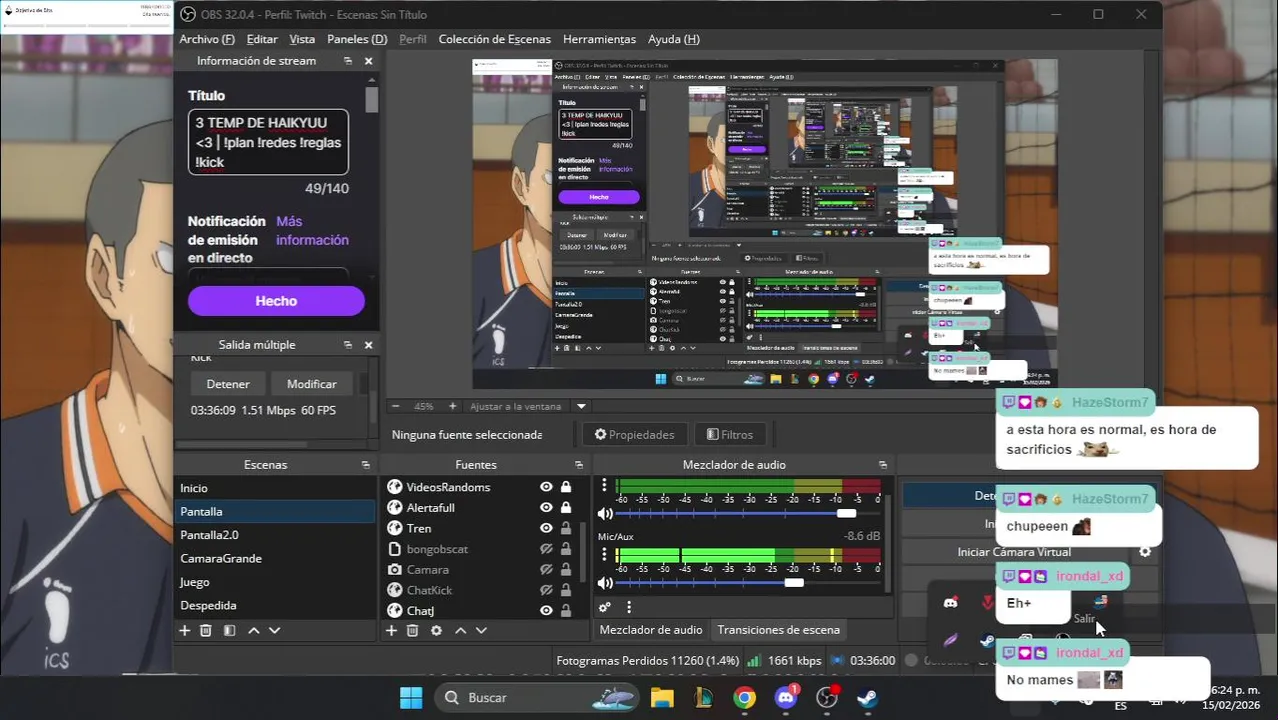This screenshot has width=1278, height=720.
Task: Move selected scene up with arrow icon
Action: pos(254,631)
